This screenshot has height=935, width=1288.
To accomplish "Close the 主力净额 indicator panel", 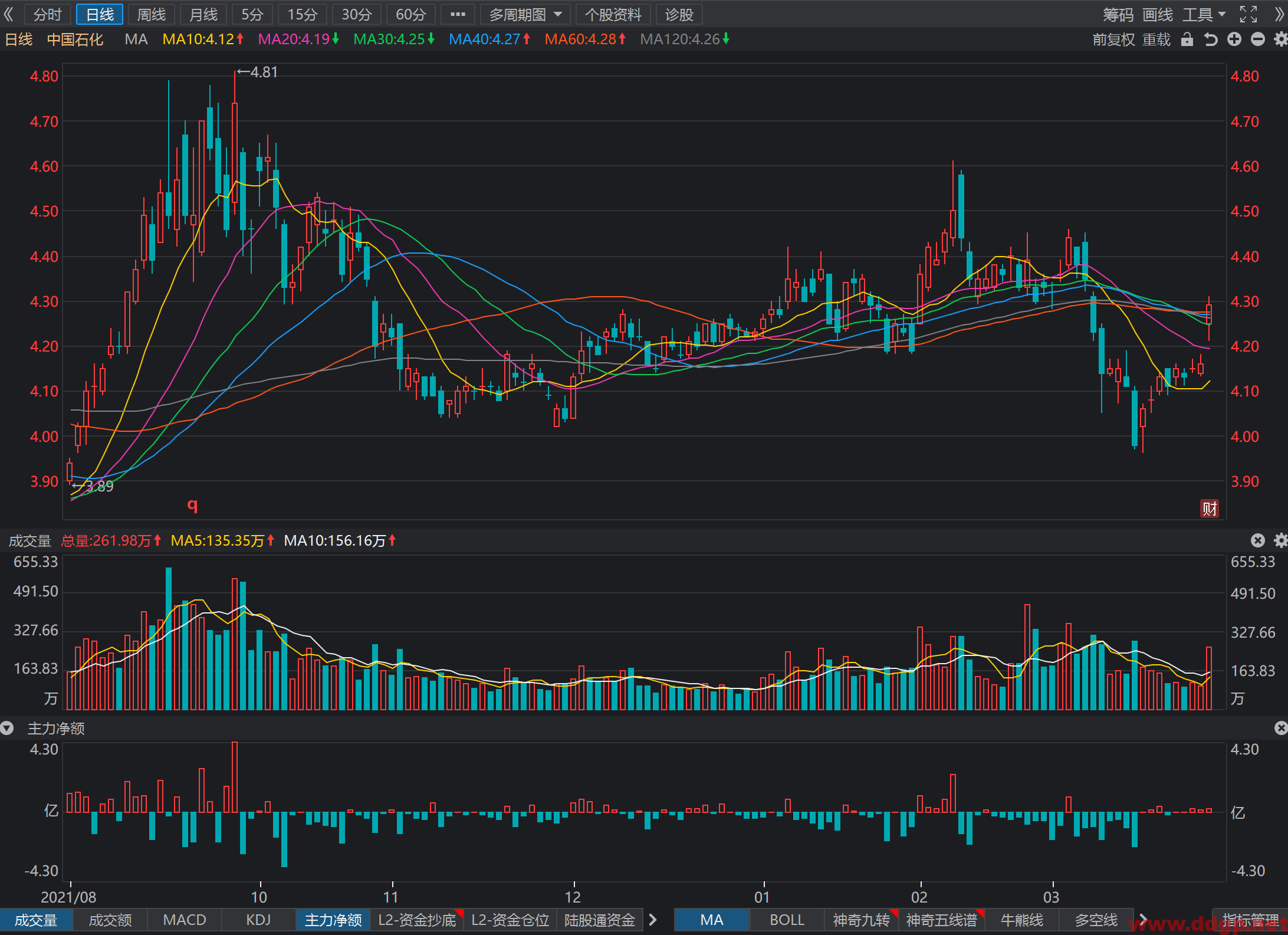I will pyautogui.click(x=1280, y=728).
